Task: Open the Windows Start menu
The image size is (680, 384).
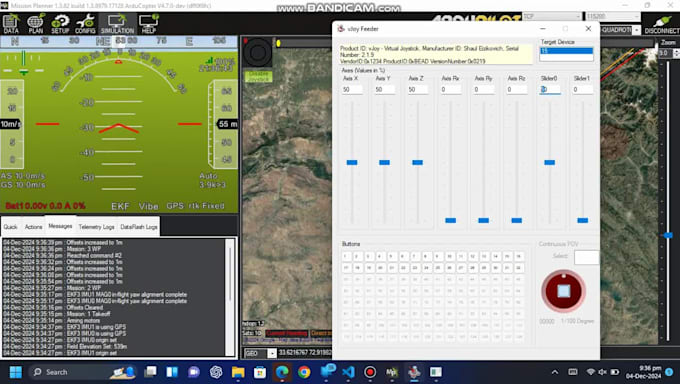Action: pyautogui.click(x=16, y=372)
